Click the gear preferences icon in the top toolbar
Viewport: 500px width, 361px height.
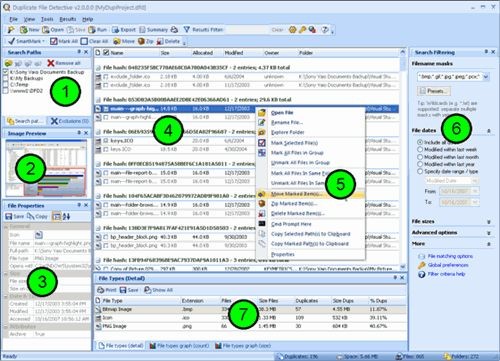(x=292, y=30)
